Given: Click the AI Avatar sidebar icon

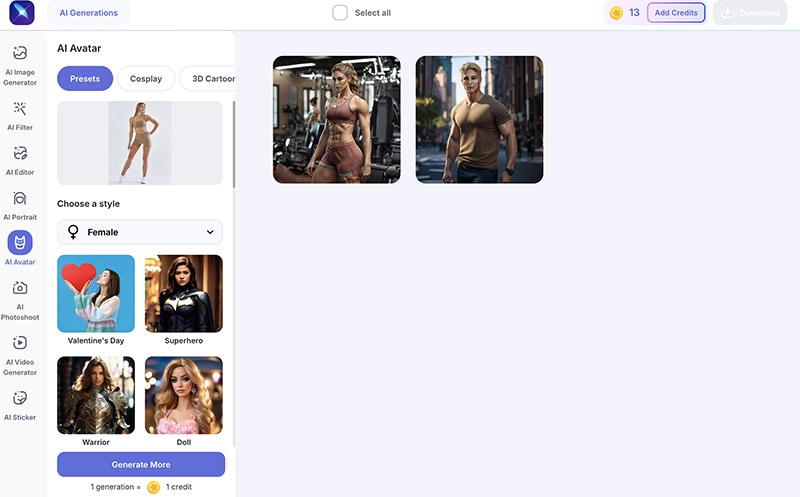Looking at the screenshot, I should (20, 243).
